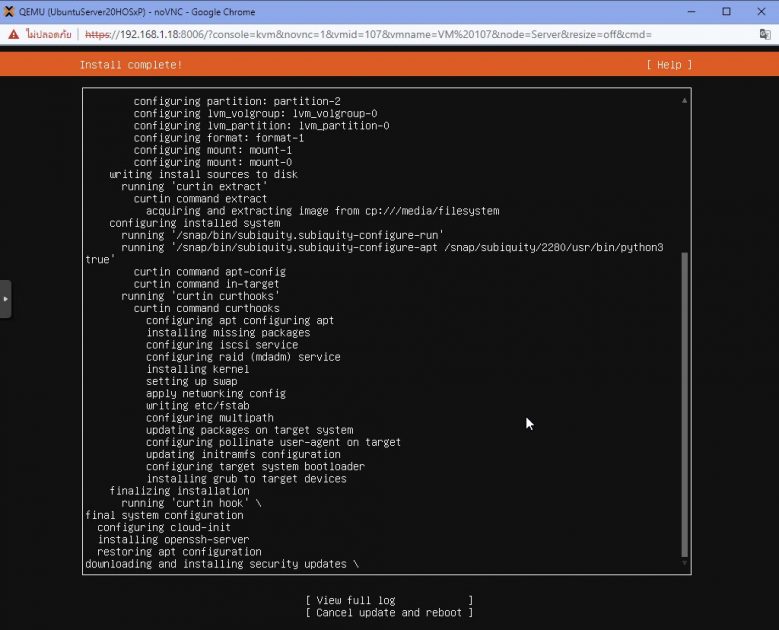
Task: Click log line 'restoring apt configuration'
Action: [x=179, y=551]
